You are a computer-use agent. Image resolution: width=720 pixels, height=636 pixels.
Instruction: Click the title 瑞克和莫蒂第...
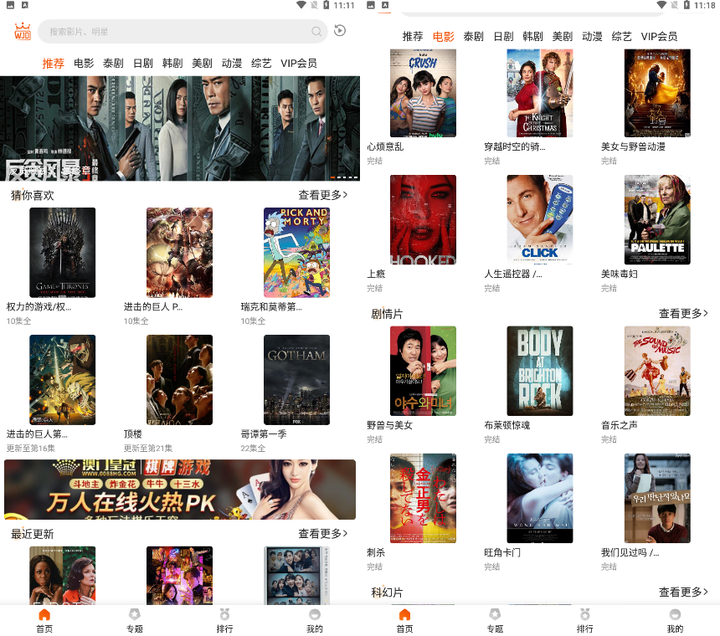point(271,307)
